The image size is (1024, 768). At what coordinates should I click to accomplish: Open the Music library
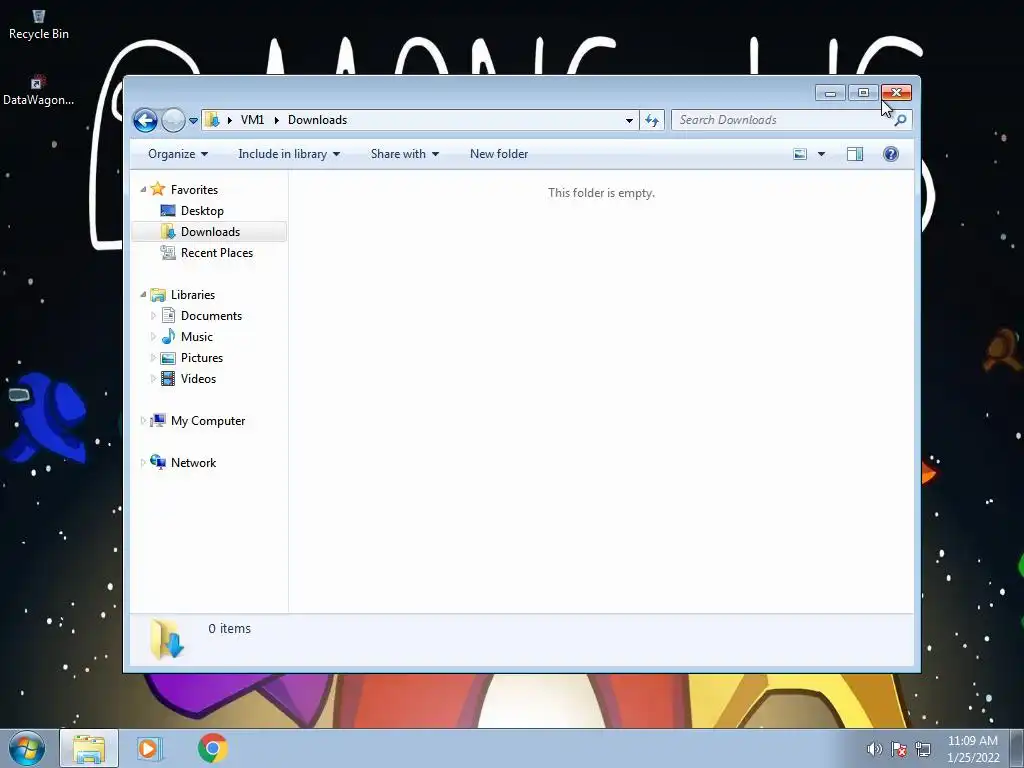coord(197,337)
